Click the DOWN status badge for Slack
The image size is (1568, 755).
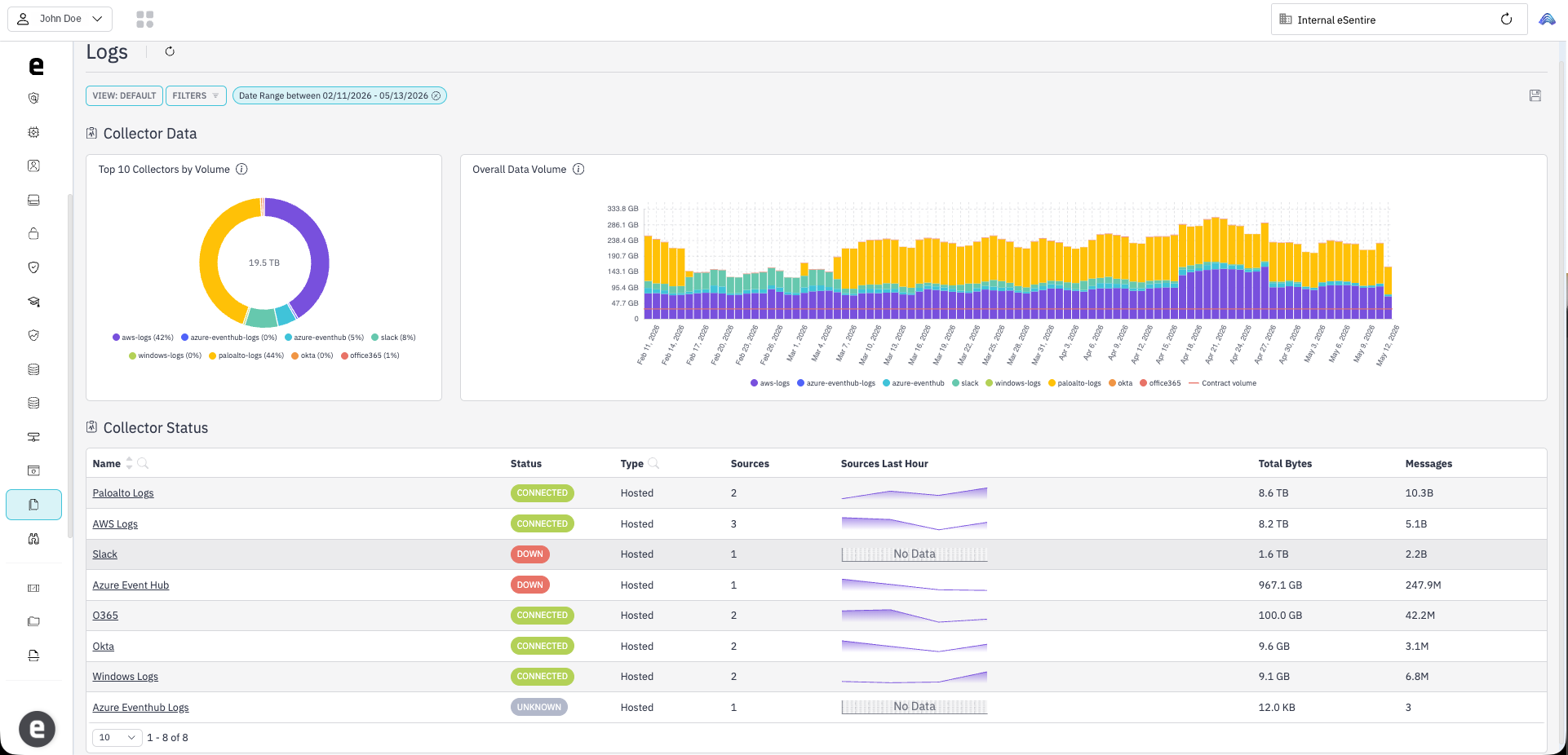529,554
